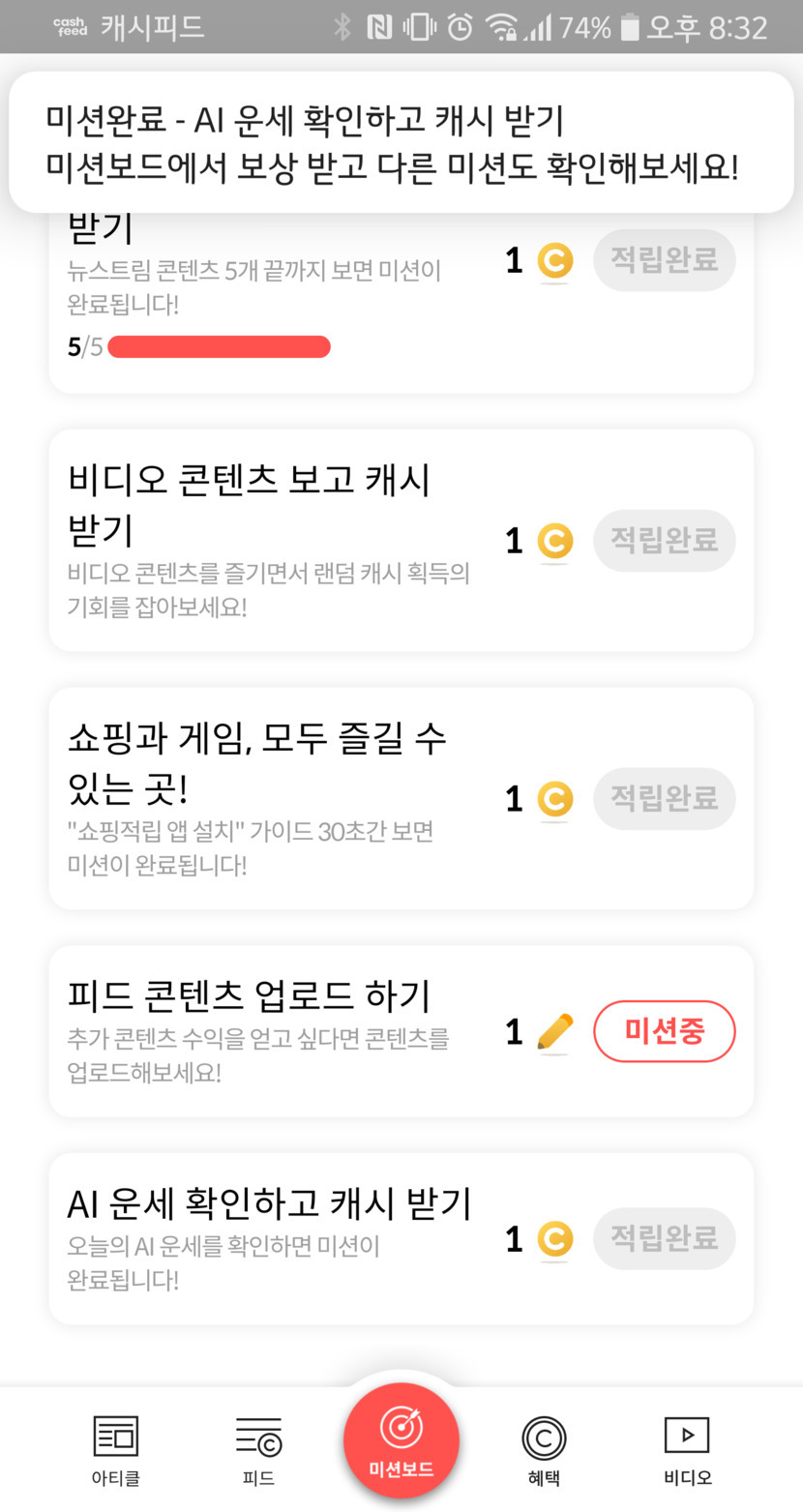Viewport: 803px width, 1512px height.
Task: Tap gold coin on AI 운세 mission
Action: 554,1239
